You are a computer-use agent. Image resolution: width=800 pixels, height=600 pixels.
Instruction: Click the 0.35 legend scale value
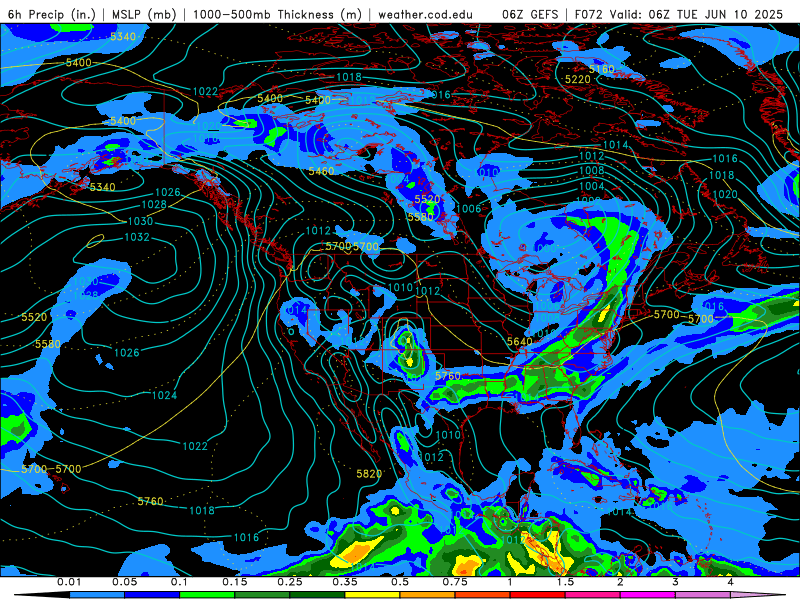(x=345, y=582)
